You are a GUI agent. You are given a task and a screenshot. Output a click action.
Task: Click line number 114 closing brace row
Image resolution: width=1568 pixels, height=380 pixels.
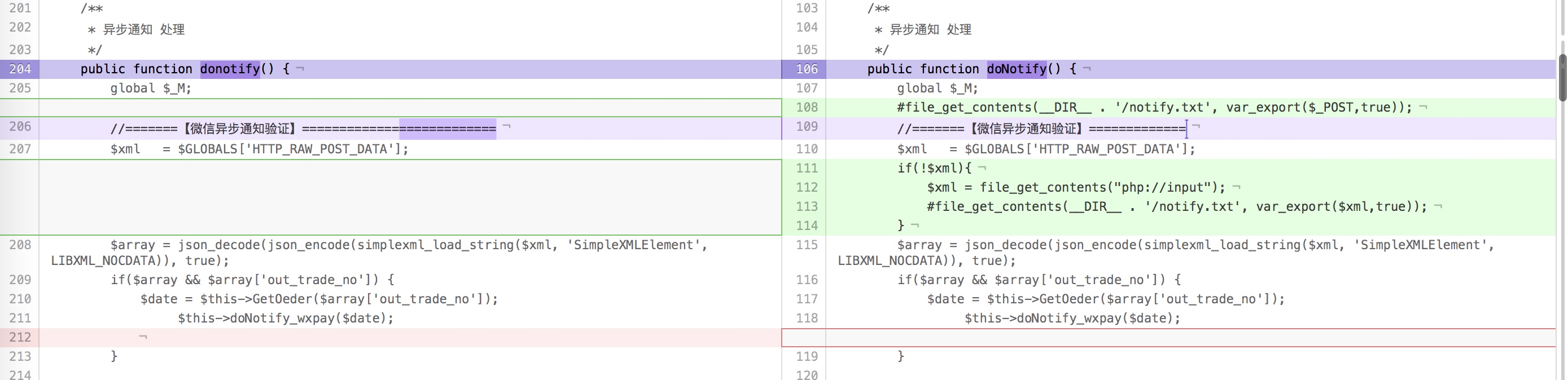coord(807,226)
